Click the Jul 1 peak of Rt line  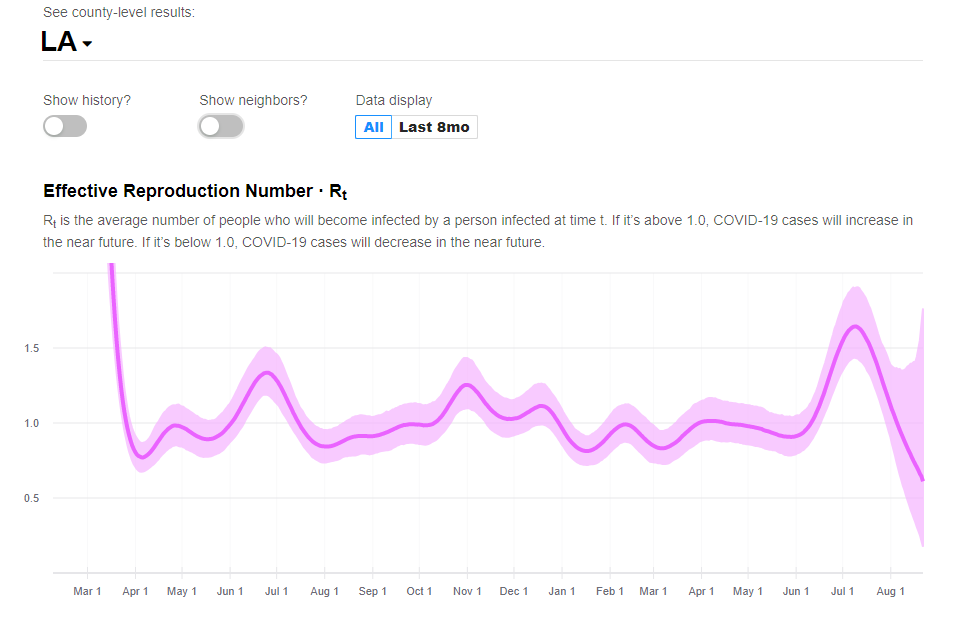tap(856, 326)
